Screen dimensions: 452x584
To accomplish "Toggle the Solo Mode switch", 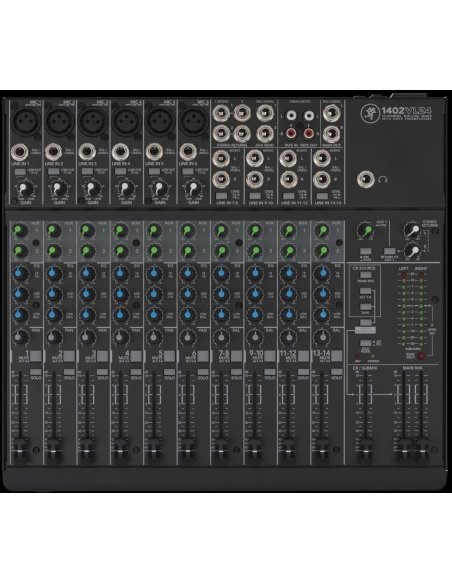I will (x=365, y=343).
